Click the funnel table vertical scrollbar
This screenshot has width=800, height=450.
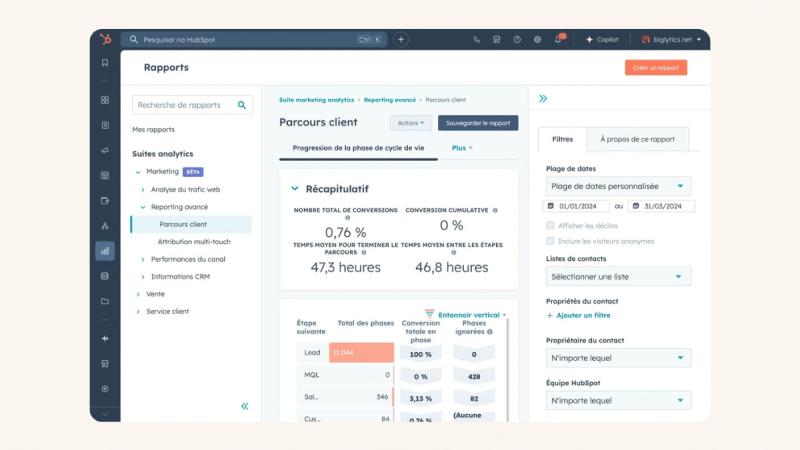(508, 370)
